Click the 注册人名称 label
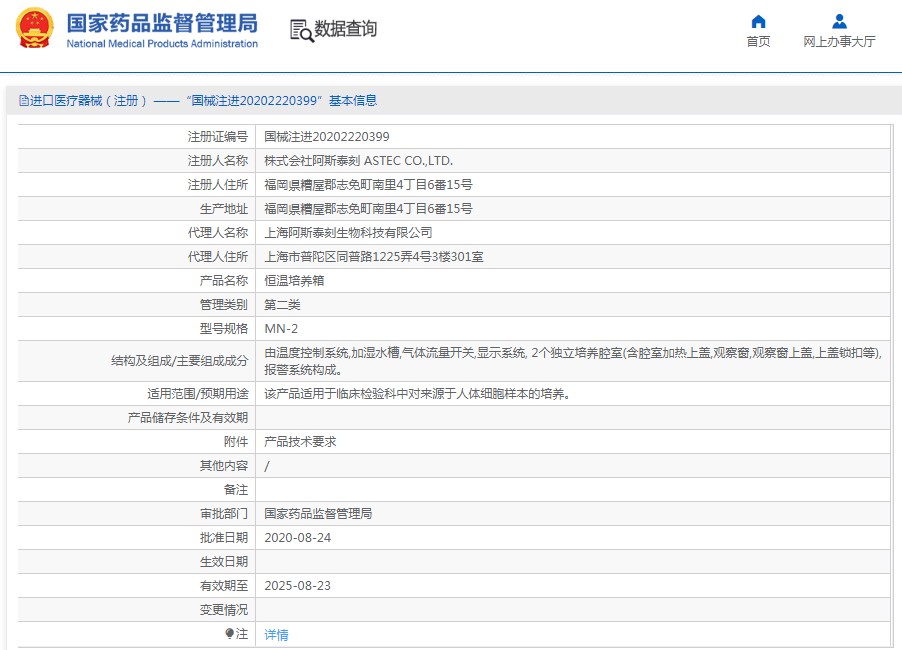 [x=217, y=160]
